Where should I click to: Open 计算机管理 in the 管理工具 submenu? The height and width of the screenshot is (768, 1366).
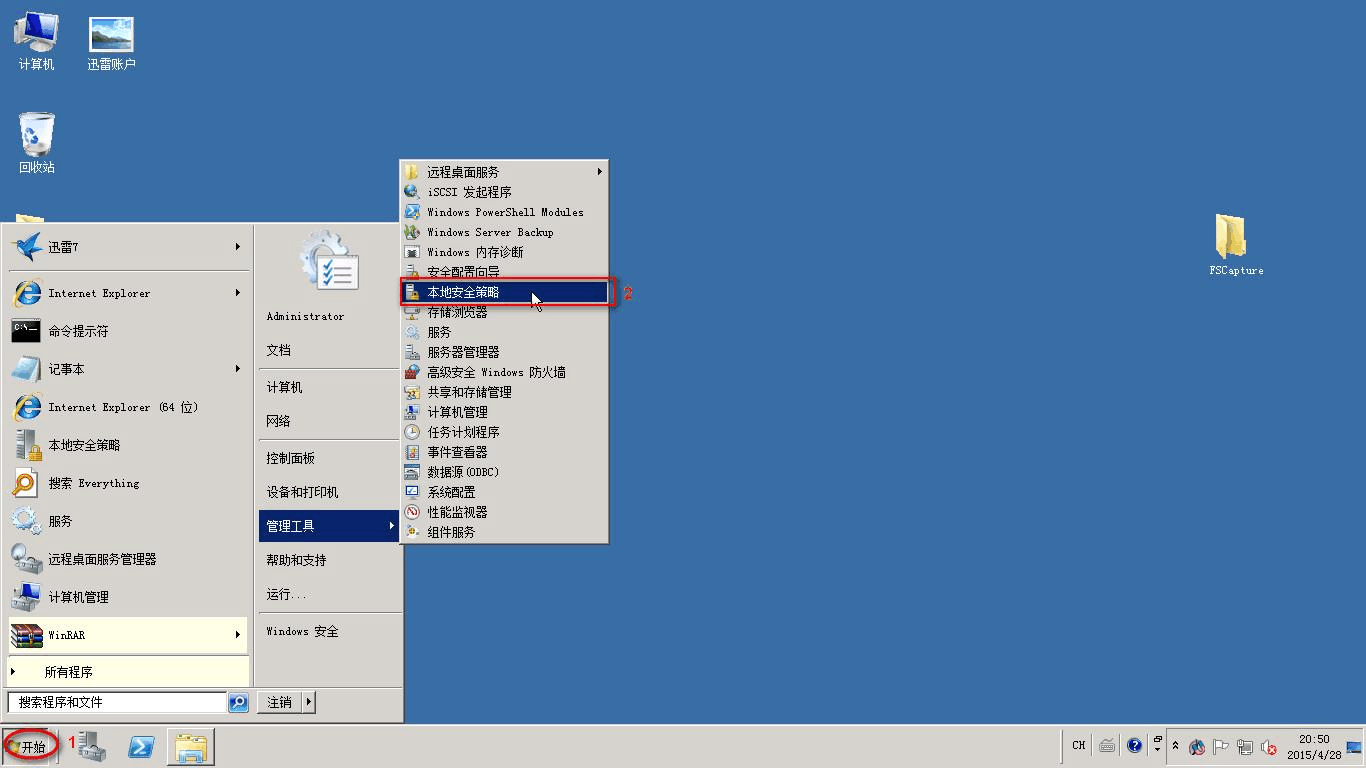pyautogui.click(x=504, y=412)
